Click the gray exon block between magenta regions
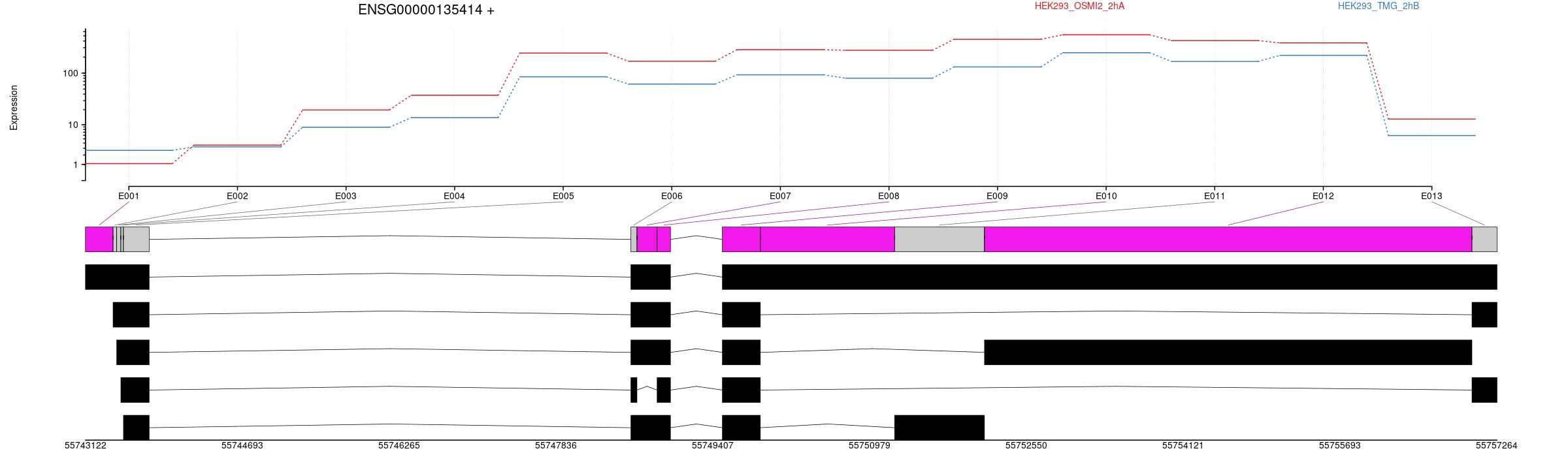This screenshot has width=1568, height=457. [939, 239]
